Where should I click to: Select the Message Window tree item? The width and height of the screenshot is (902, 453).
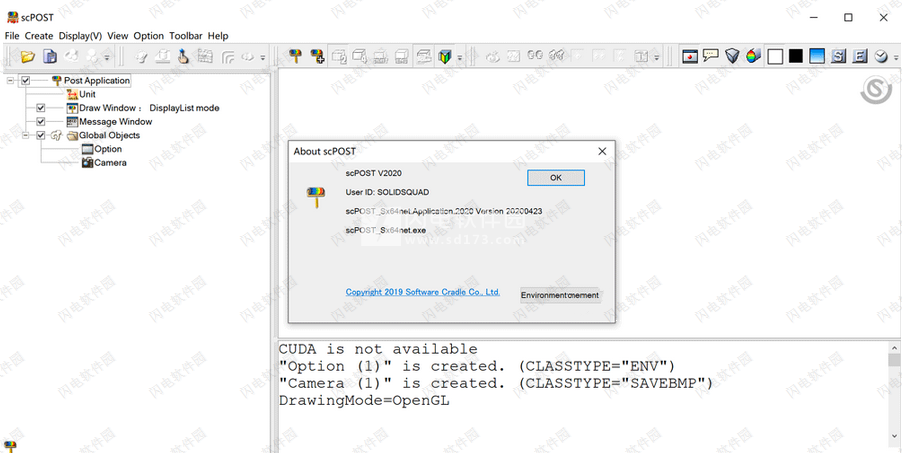click(116, 122)
